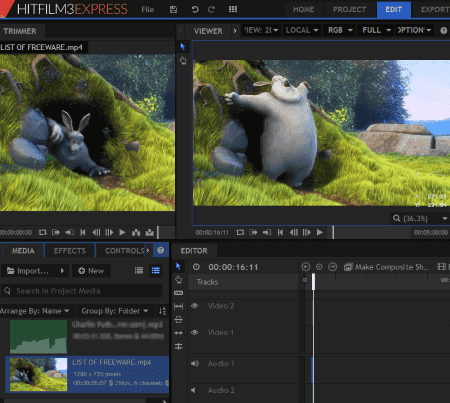This screenshot has height=403, width=450.
Task: Select the slide tool below slip tool
Action: pyautogui.click(x=178, y=320)
